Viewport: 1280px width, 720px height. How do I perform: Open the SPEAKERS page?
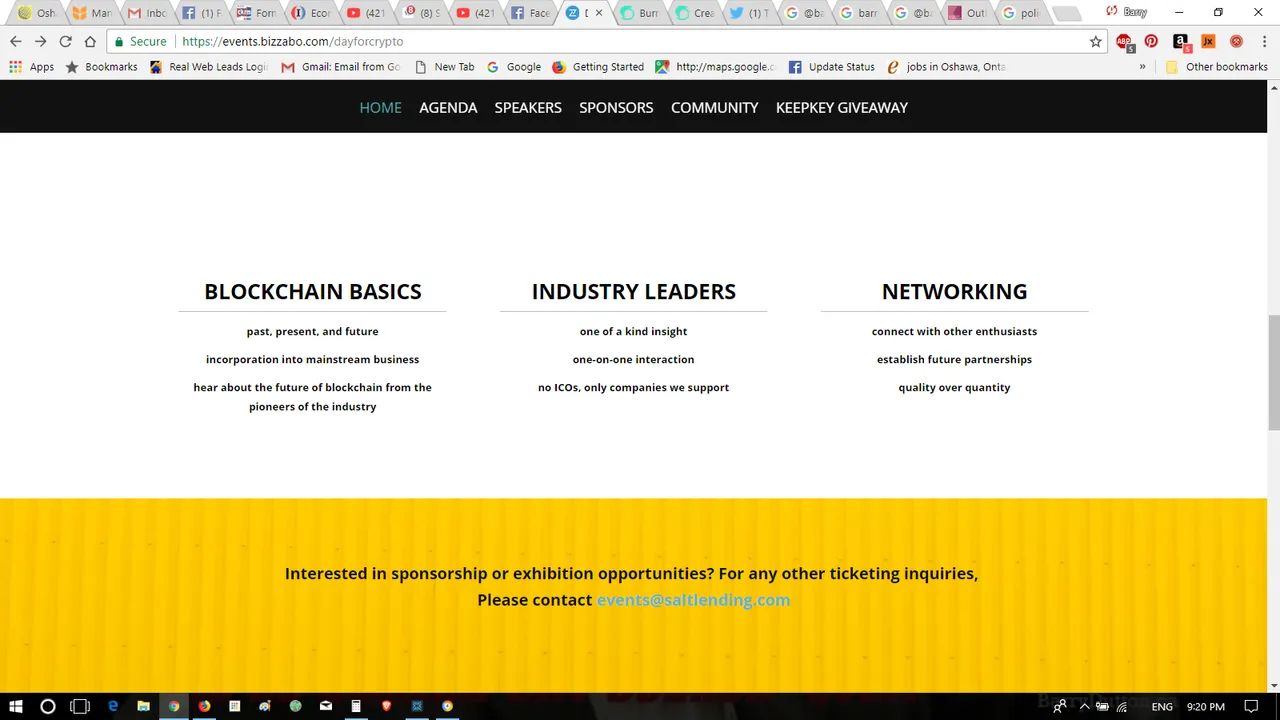528,107
